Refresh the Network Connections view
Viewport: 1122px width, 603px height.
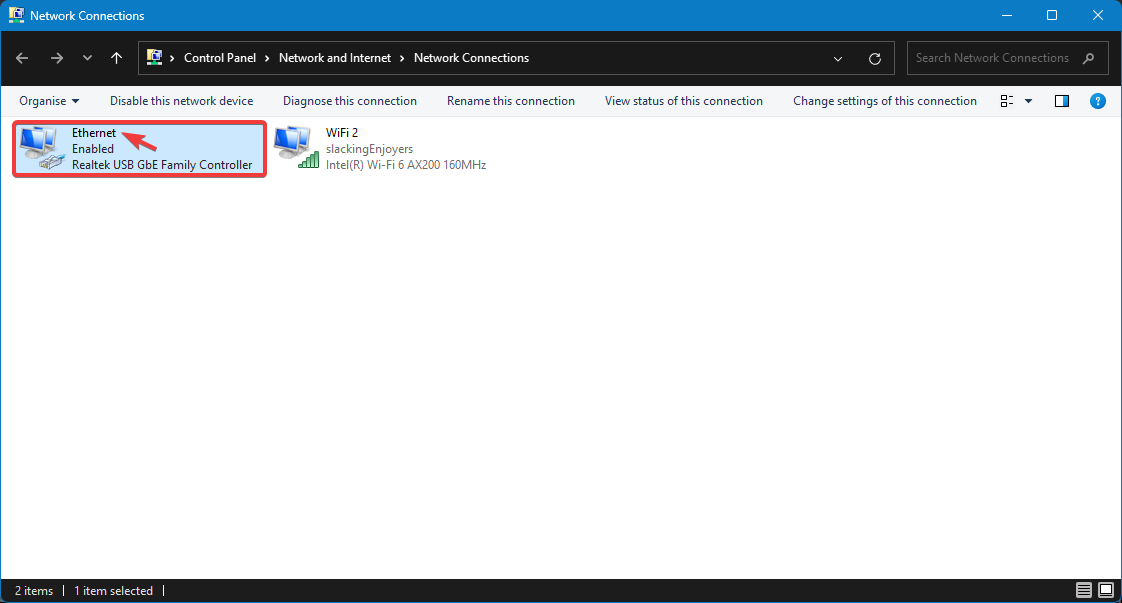point(875,58)
